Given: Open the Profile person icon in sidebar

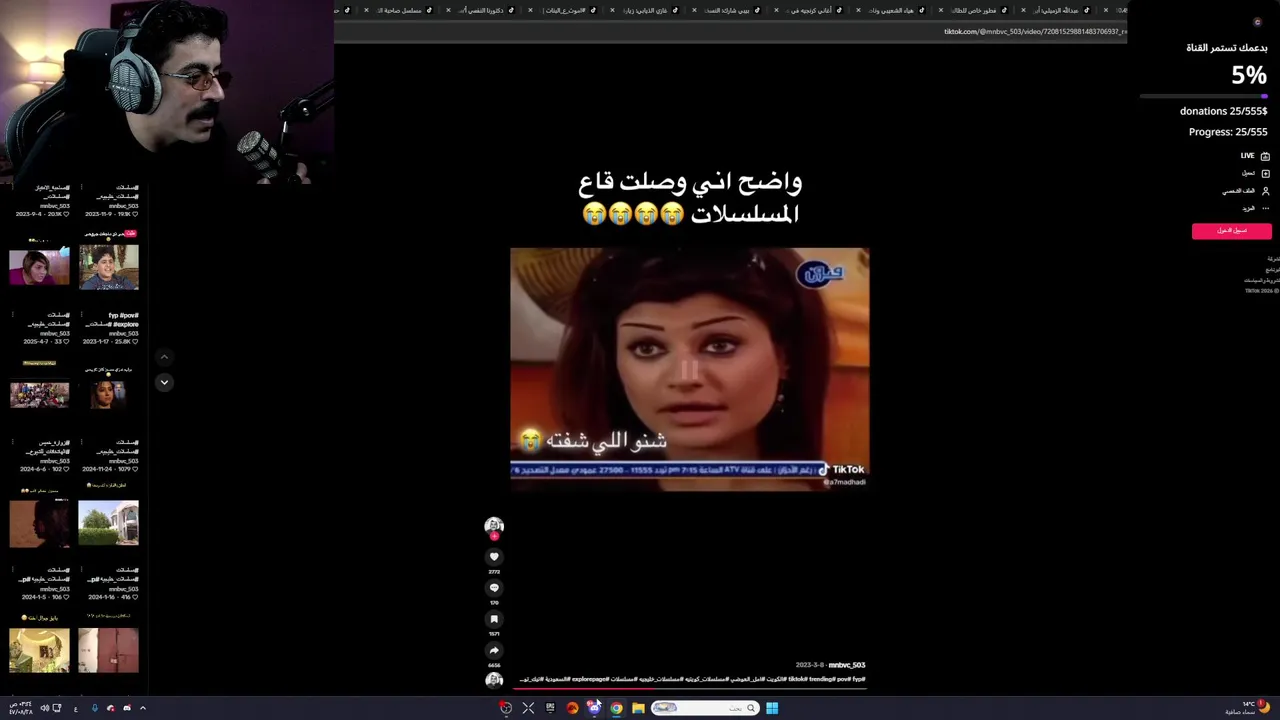Looking at the screenshot, I should point(1265,191).
